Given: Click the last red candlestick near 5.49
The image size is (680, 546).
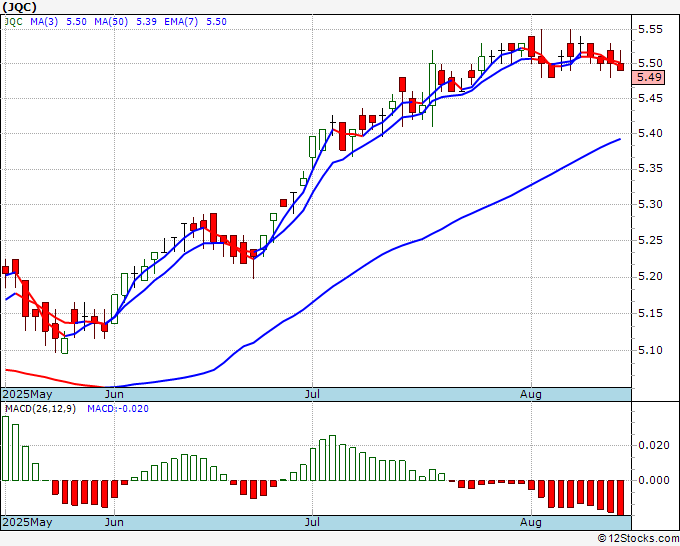Looking at the screenshot, I should (621, 67).
